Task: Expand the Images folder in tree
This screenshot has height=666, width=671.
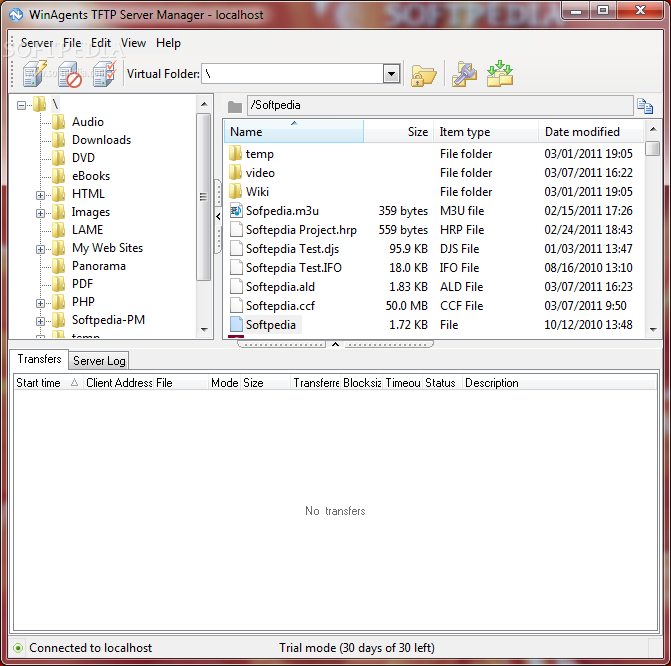Action: coord(40,213)
